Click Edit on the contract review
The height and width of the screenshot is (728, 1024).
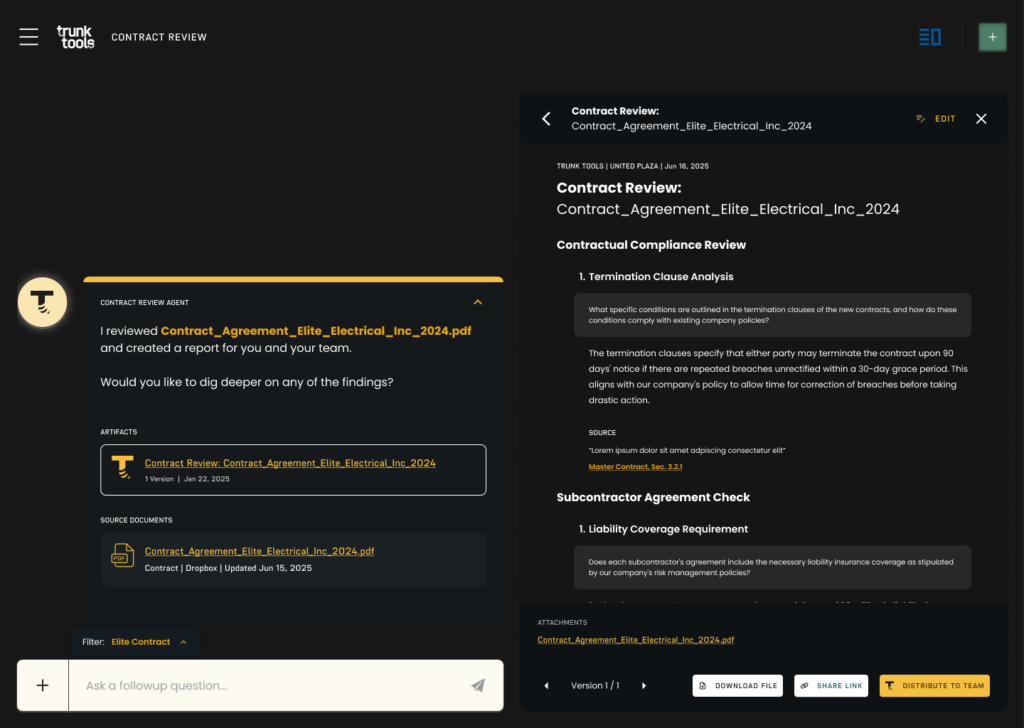tap(936, 119)
